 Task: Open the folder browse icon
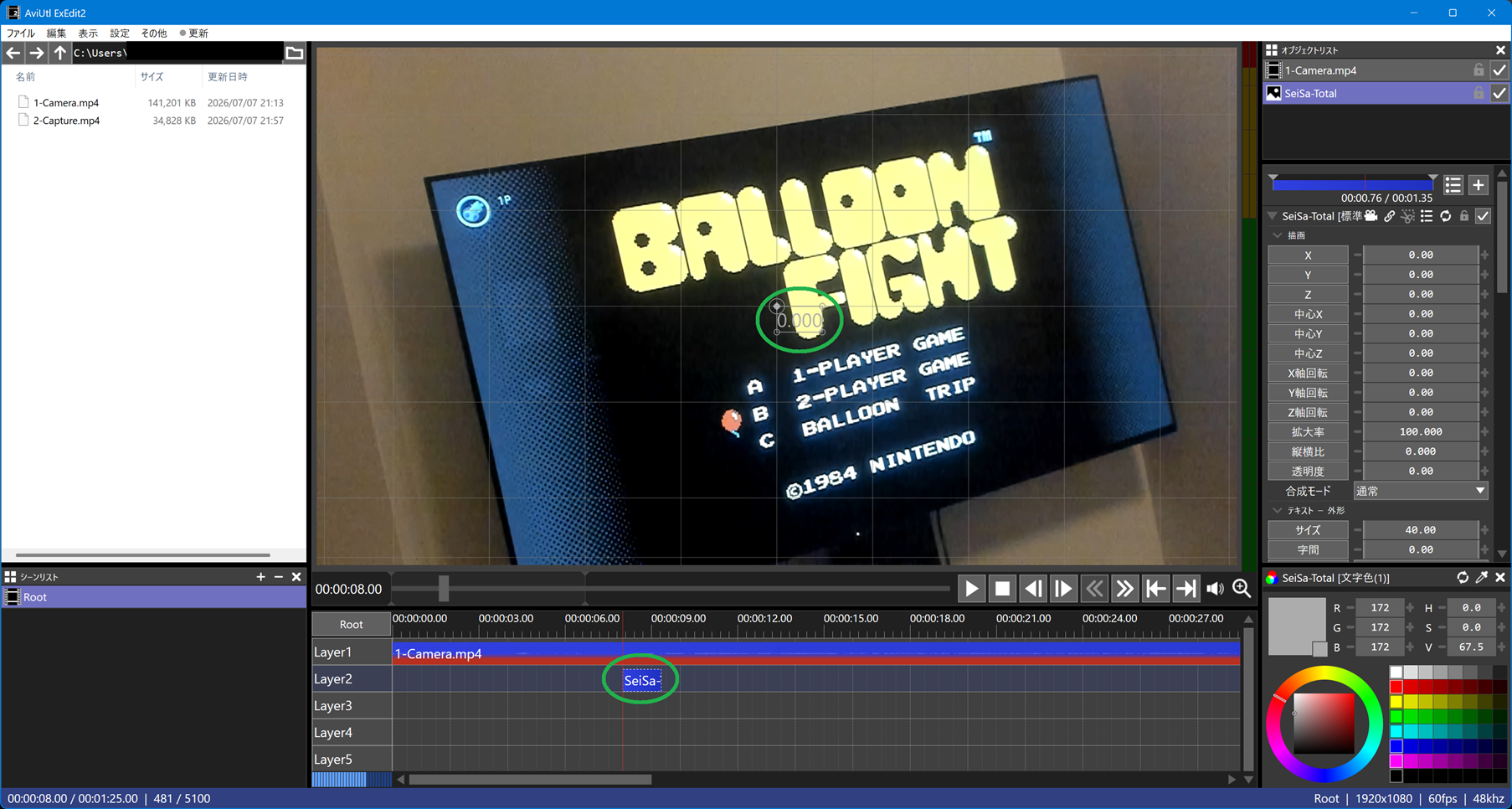295,53
